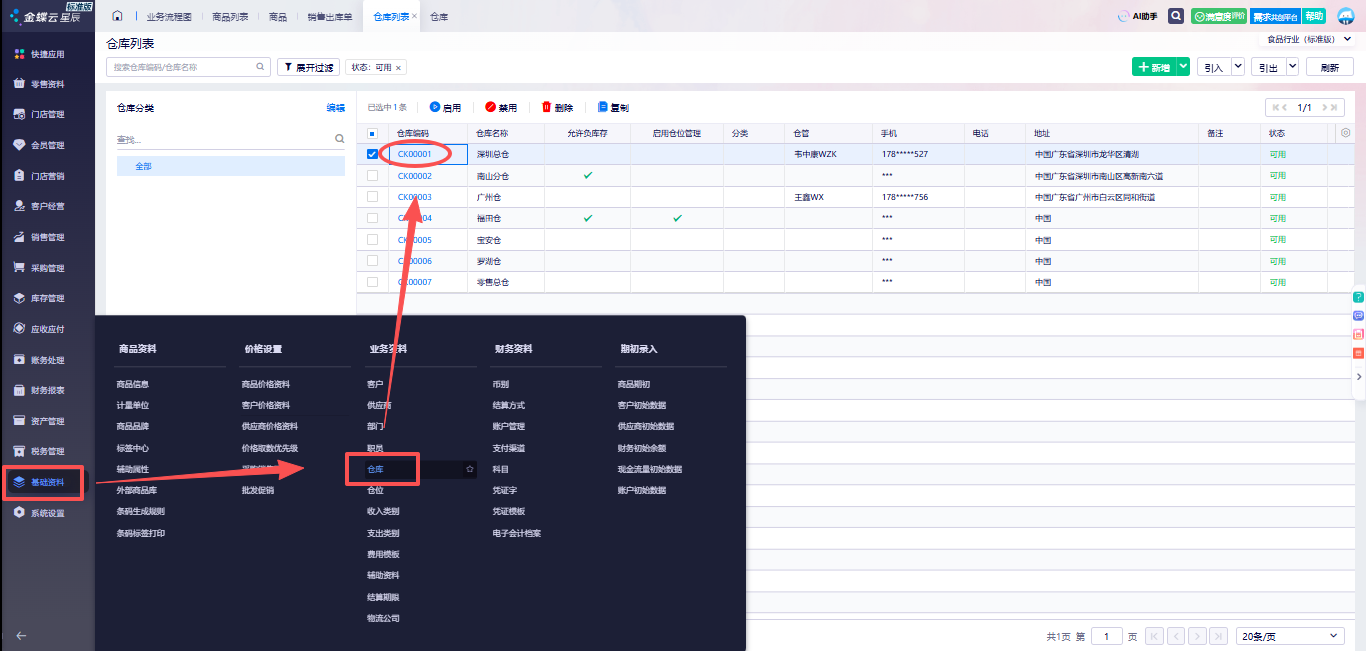Uncheck the checkbox for row CK00001

372,154
